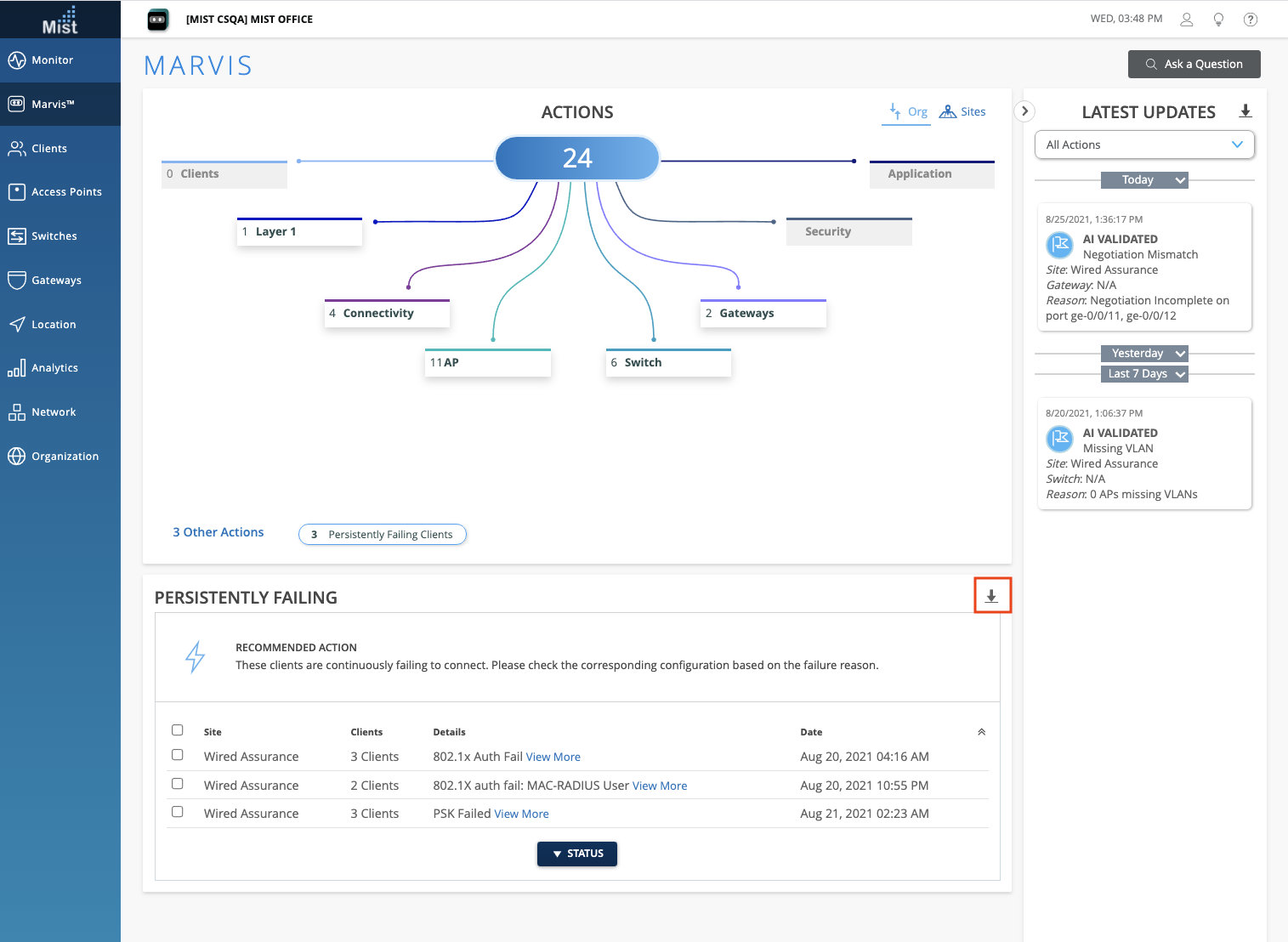1288x942 pixels.
Task: Open the help question mark icon
Action: 1251,20
